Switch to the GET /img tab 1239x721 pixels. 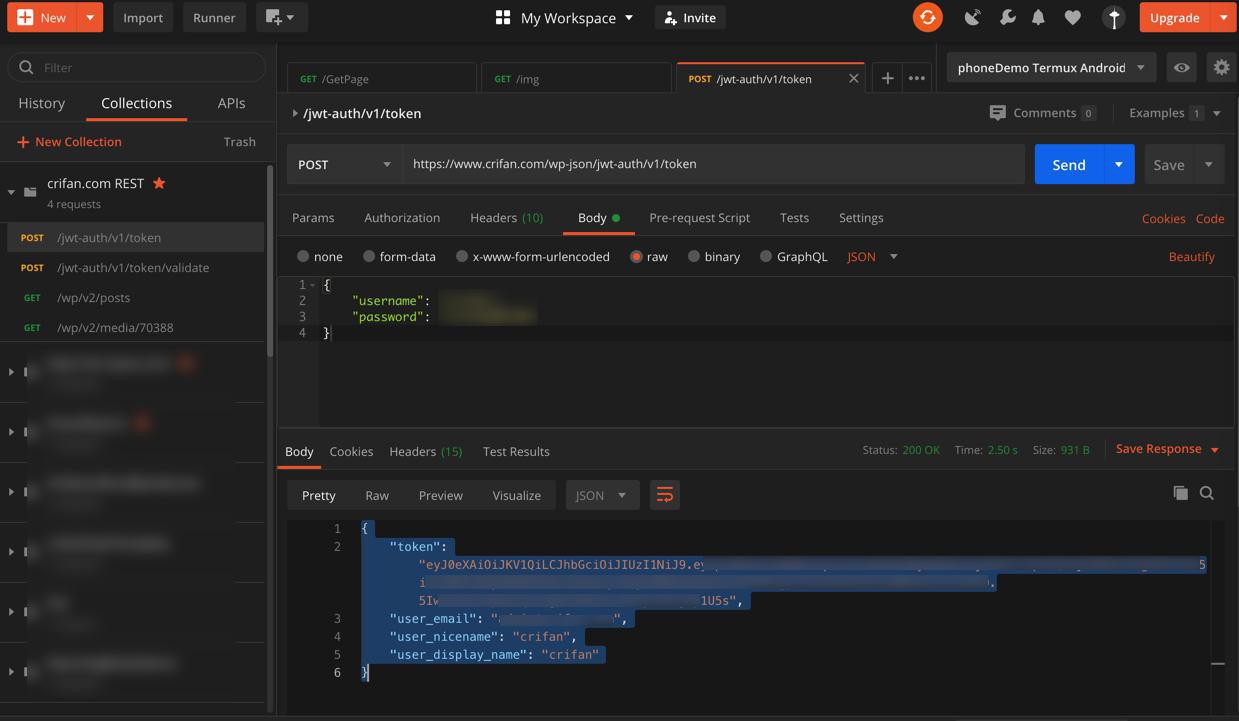click(576, 78)
